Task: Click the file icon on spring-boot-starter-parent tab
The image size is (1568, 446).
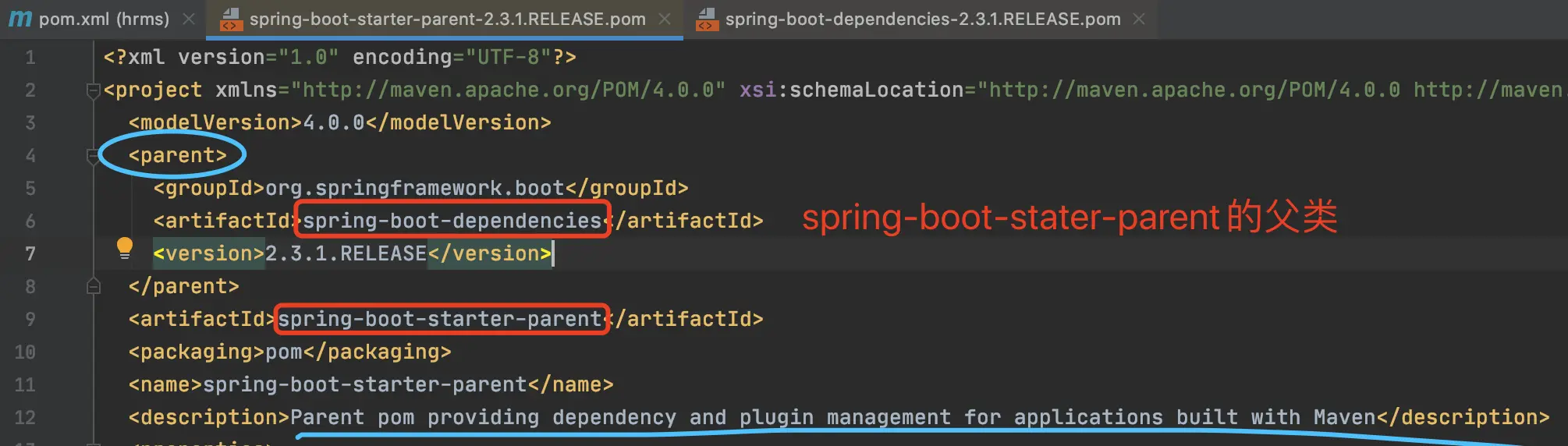Action: coord(230,19)
